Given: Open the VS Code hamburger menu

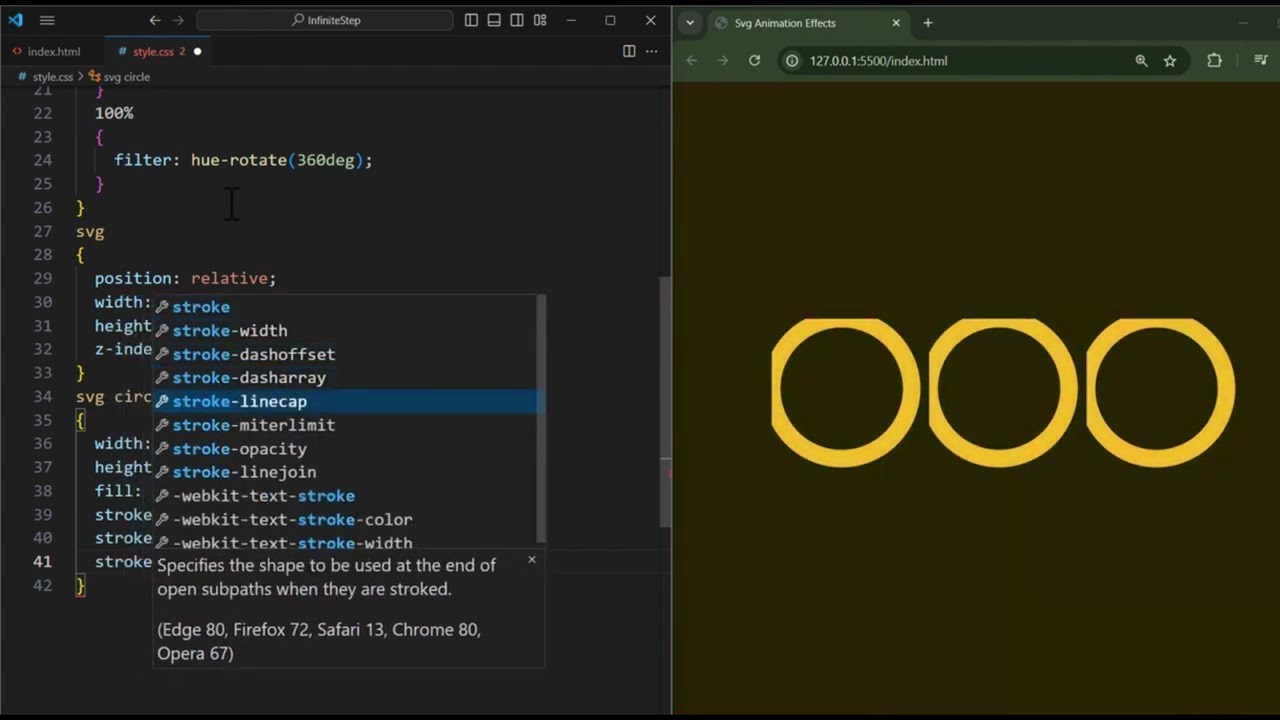Looking at the screenshot, I should click(x=47, y=20).
